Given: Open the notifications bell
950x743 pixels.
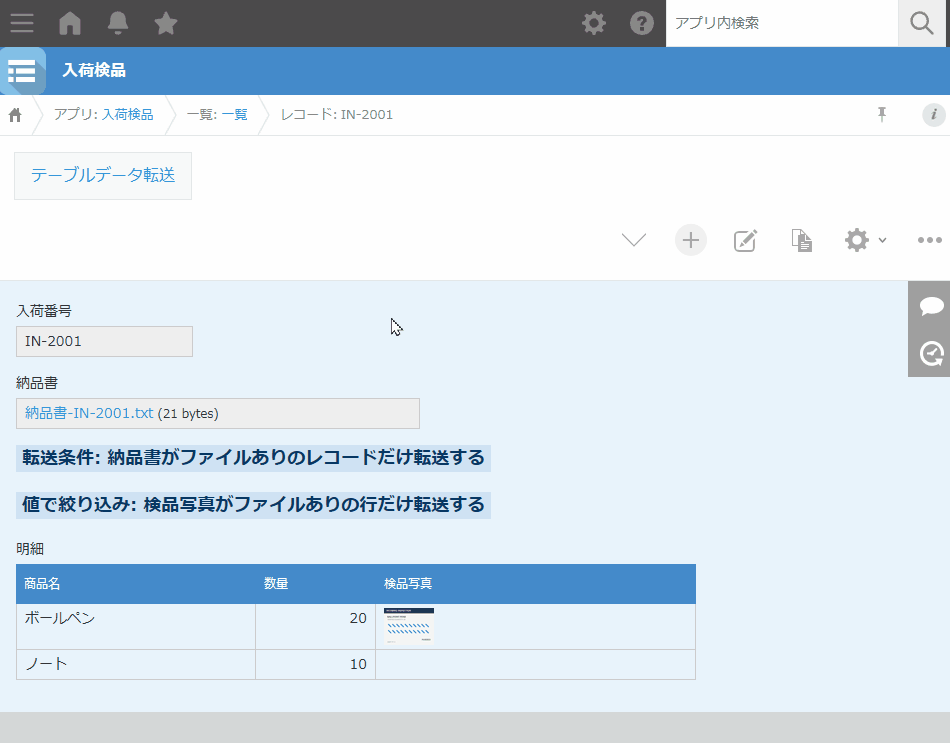Looking at the screenshot, I should tap(118, 23).
